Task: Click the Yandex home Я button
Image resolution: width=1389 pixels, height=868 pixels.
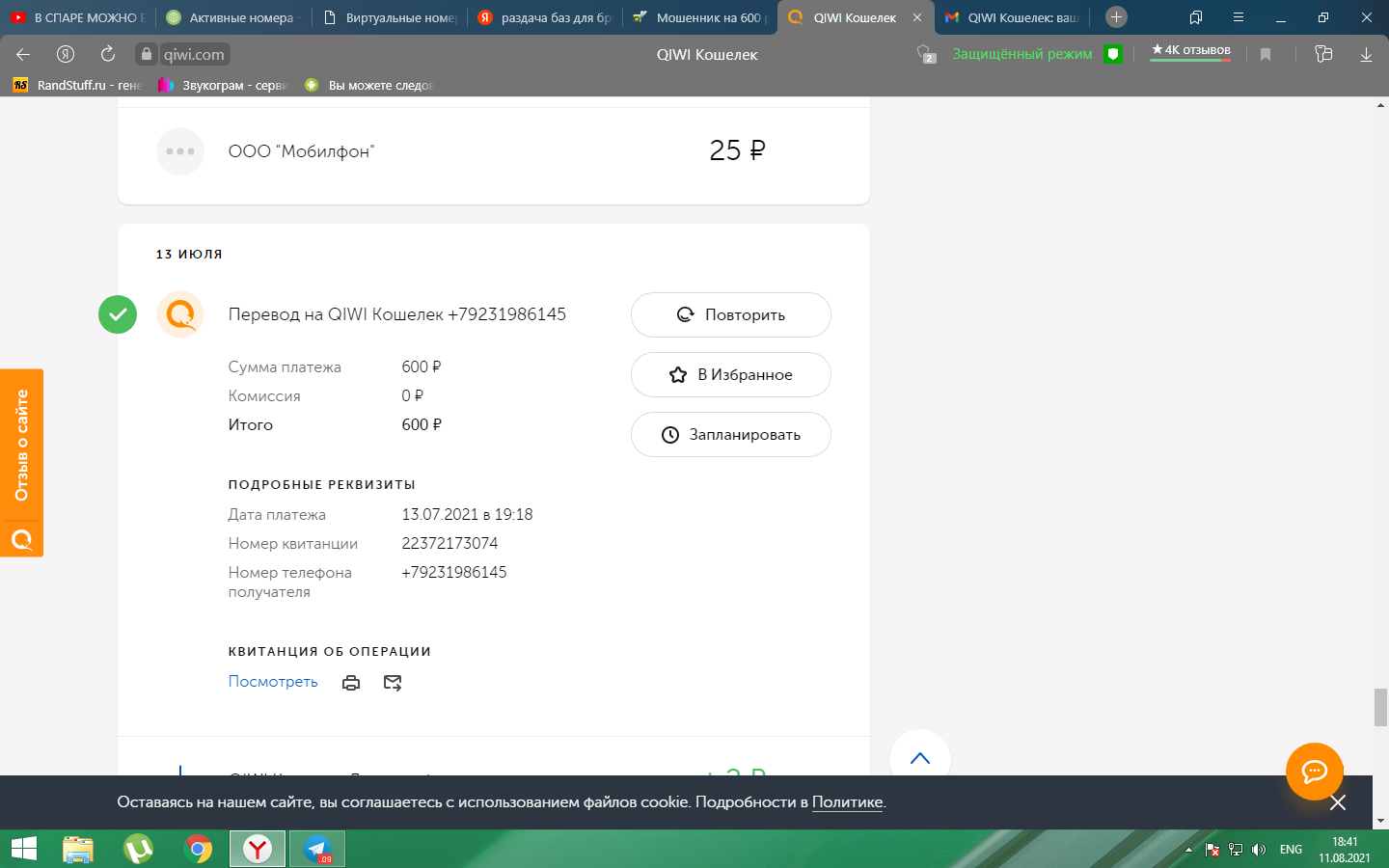Action: (66, 55)
